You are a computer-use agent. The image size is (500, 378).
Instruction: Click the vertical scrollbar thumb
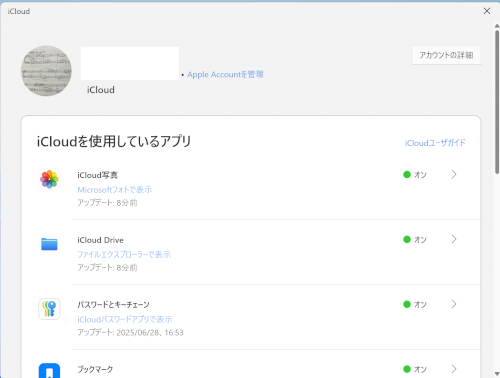coord(497,102)
